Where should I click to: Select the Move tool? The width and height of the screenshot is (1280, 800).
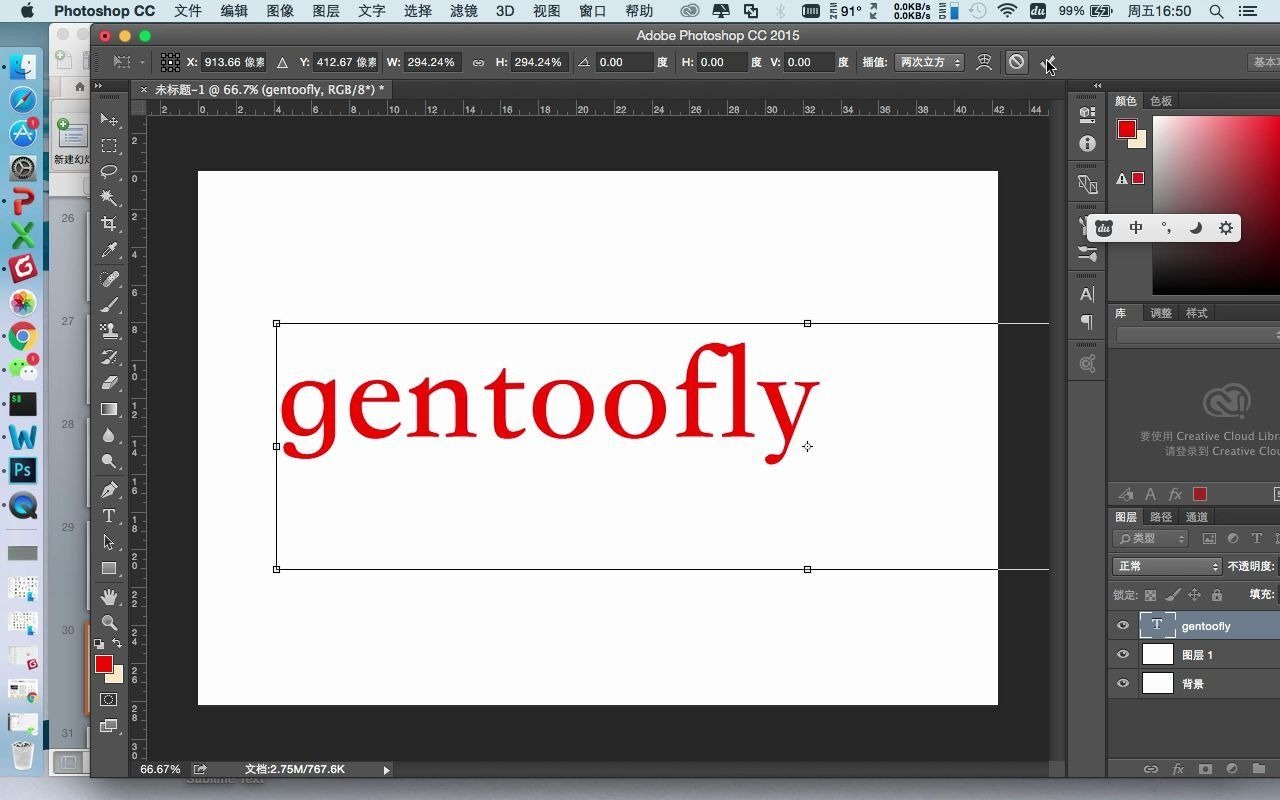click(110, 119)
